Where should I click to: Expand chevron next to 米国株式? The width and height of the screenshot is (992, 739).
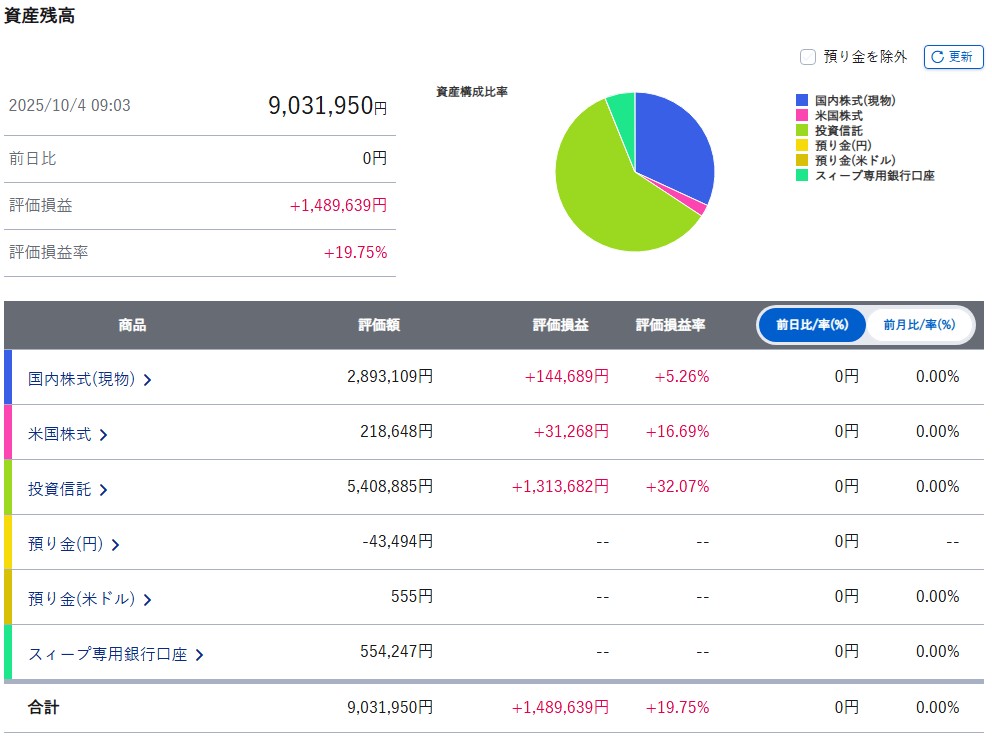pyautogui.click(x=104, y=435)
